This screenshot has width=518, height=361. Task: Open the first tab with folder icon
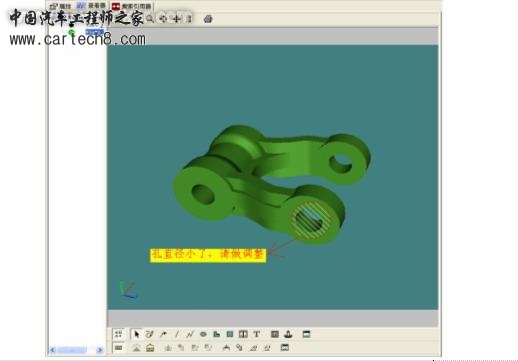click(x=61, y=6)
